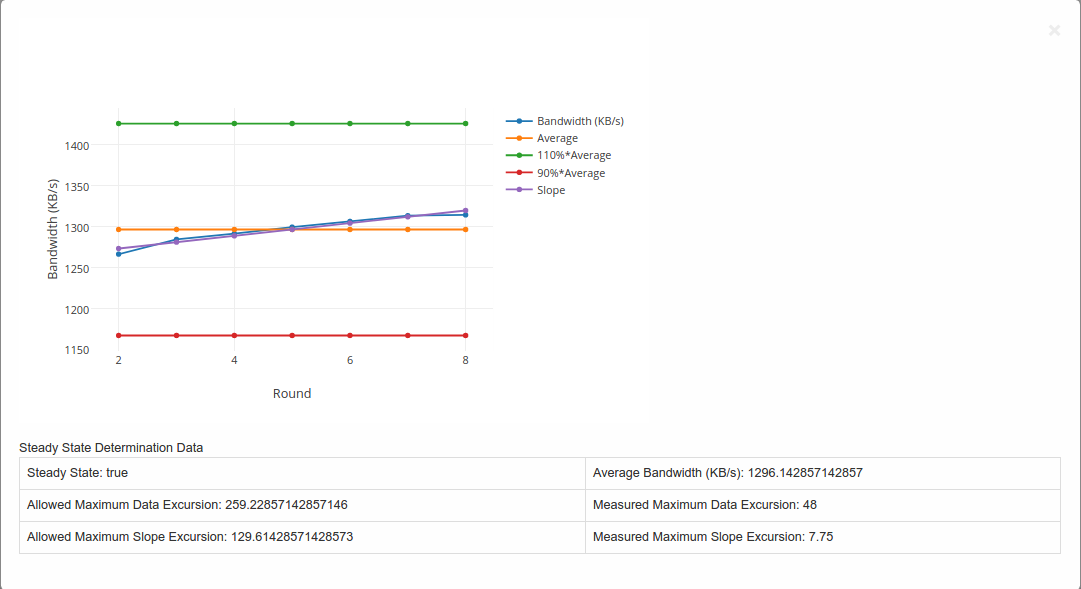
Task: Click the Round x-axis title
Action: tap(292, 394)
